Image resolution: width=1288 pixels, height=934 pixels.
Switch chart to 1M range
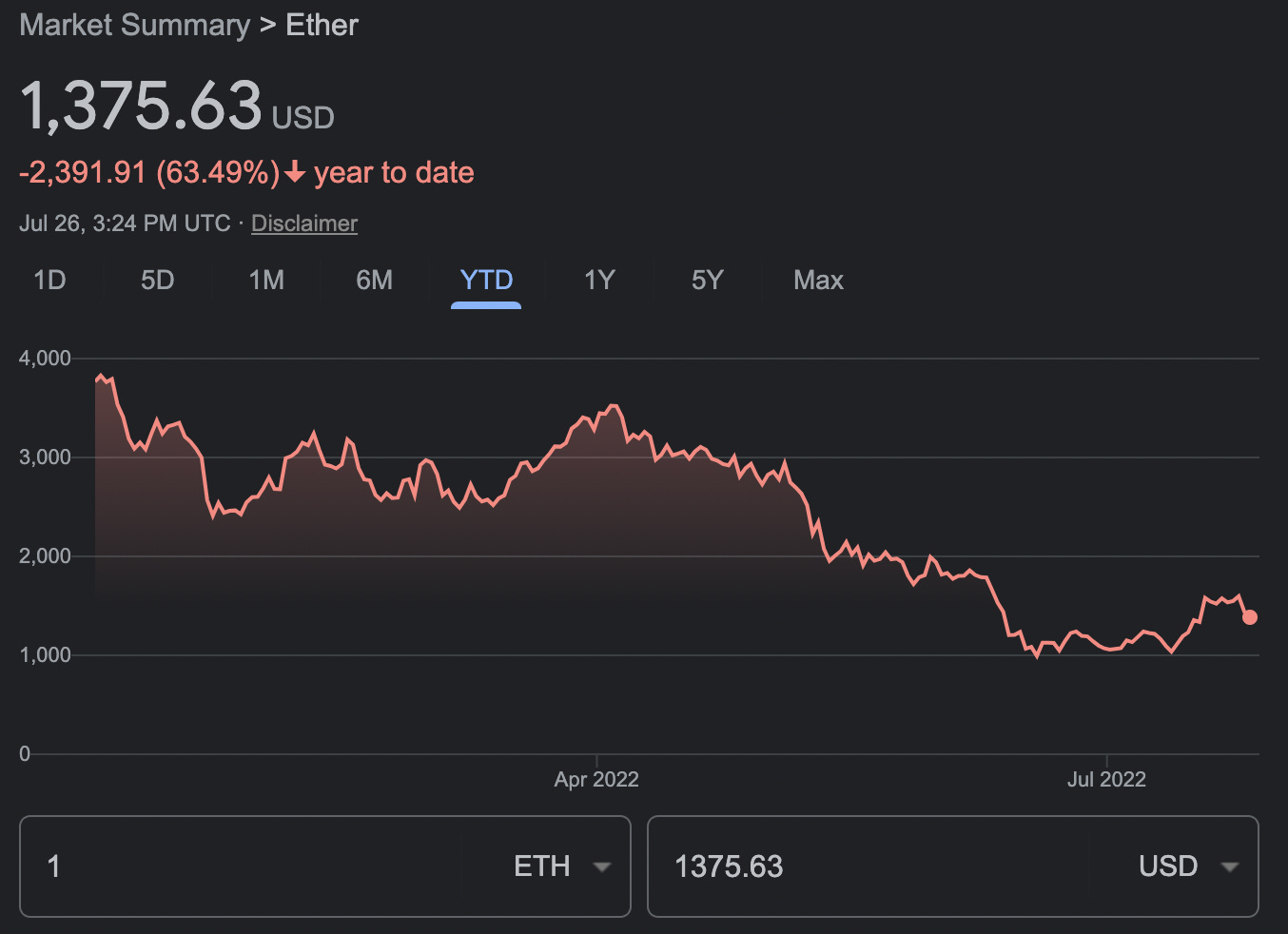coord(266,280)
